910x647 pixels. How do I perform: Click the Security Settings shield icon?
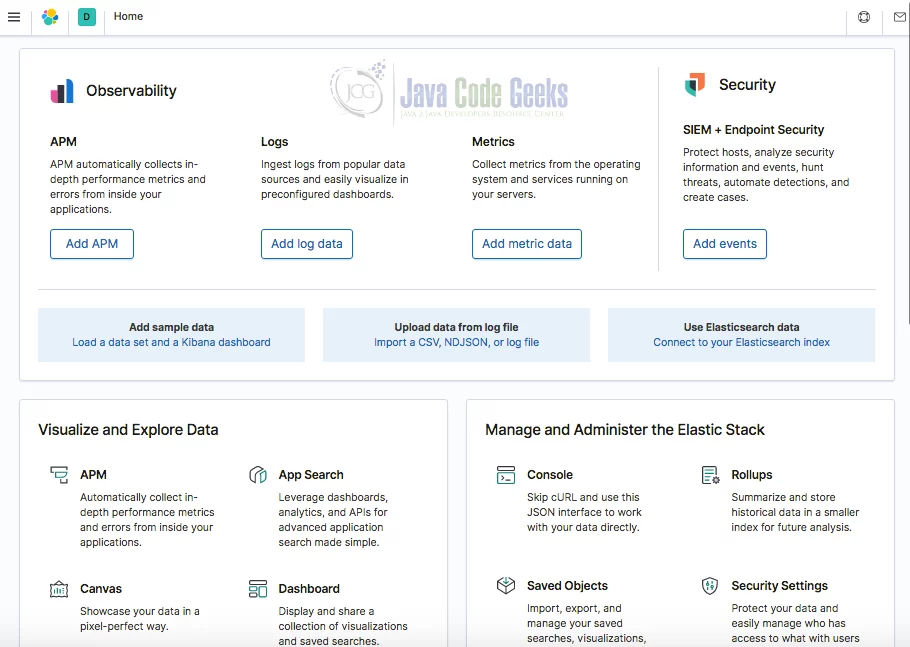[x=710, y=585]
